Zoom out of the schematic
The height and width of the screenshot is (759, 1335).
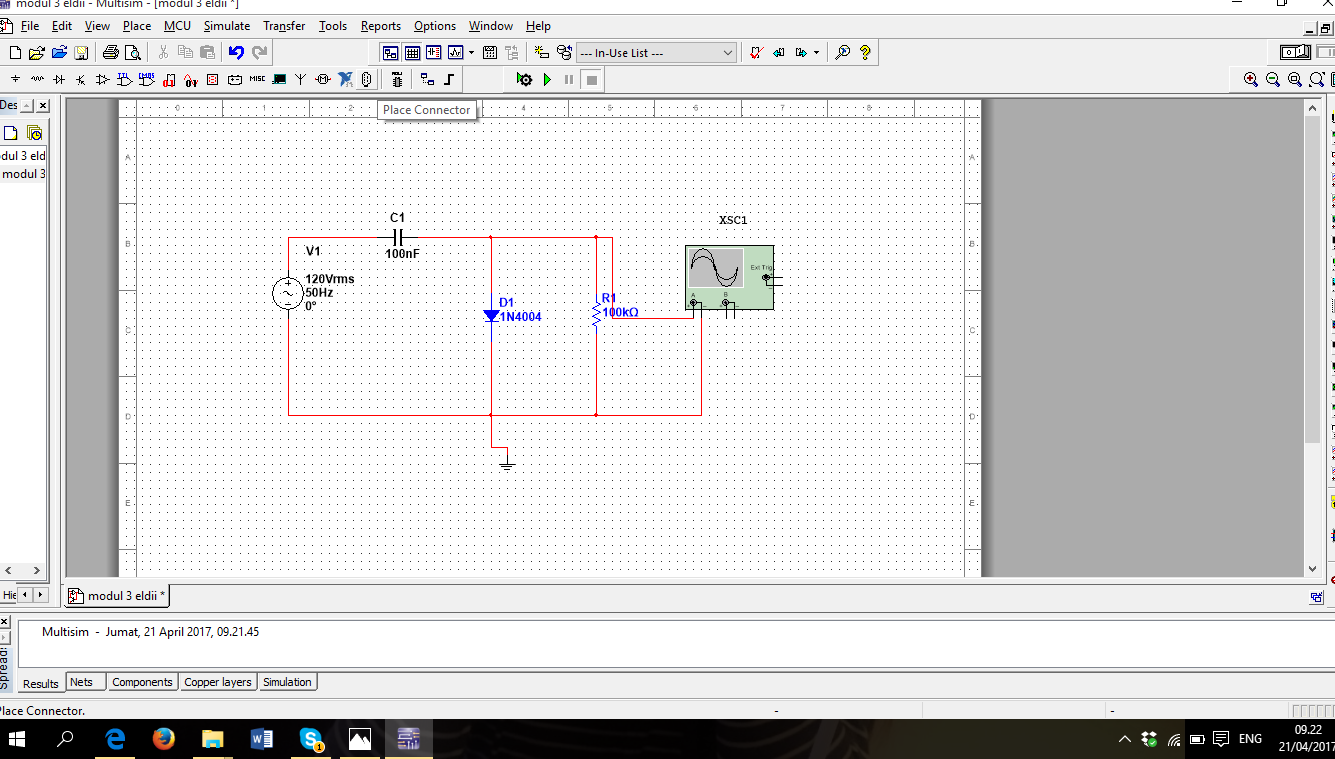point(1273,79)
